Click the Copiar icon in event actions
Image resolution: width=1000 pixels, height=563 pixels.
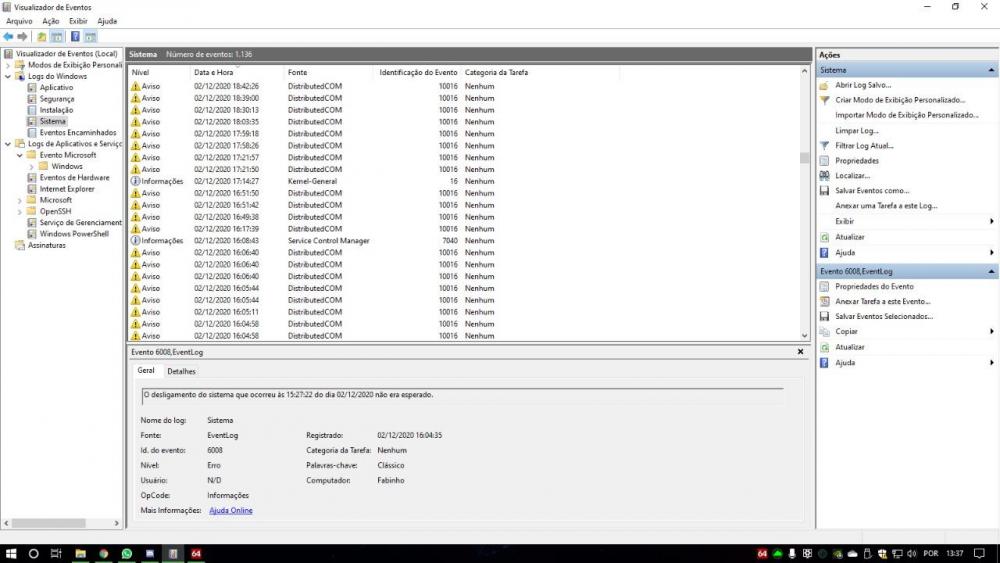[824, 332]
